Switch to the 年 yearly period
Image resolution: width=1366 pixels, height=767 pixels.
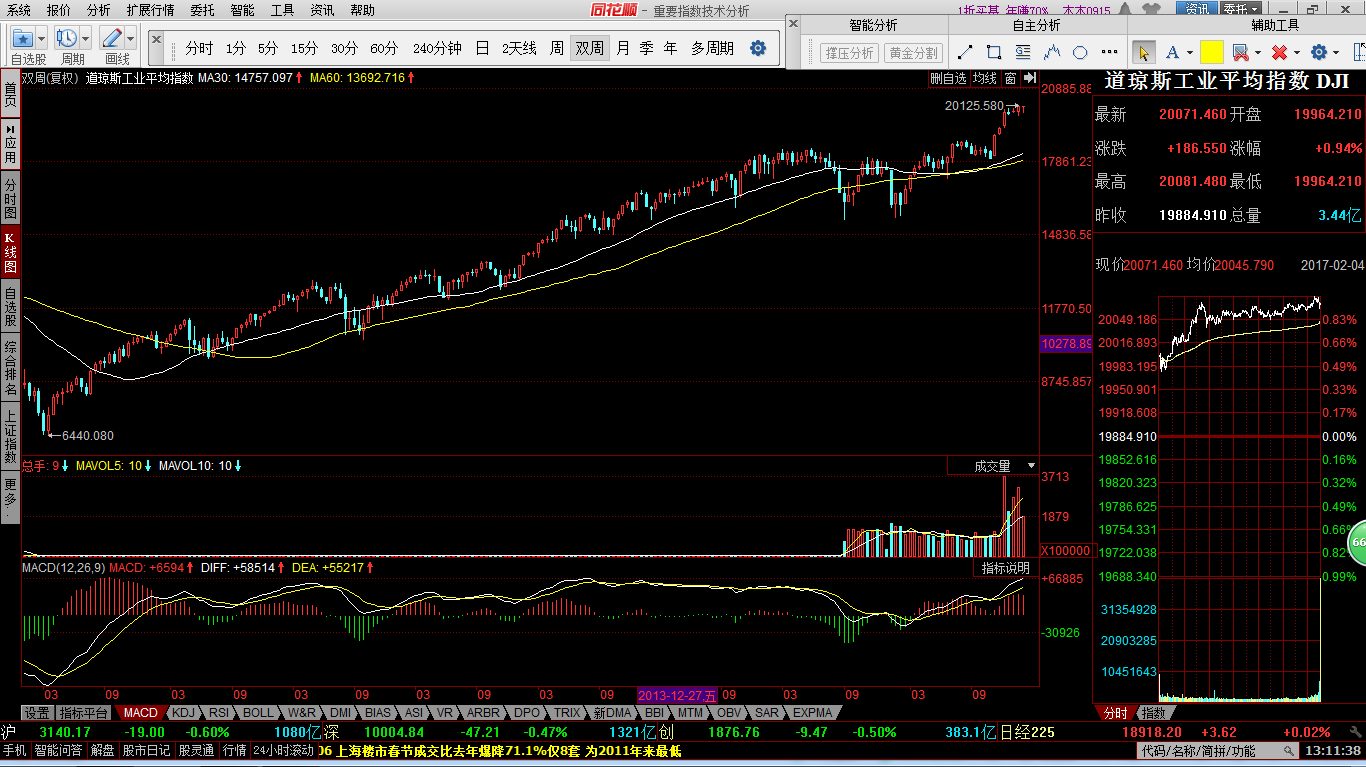point(670,48)
